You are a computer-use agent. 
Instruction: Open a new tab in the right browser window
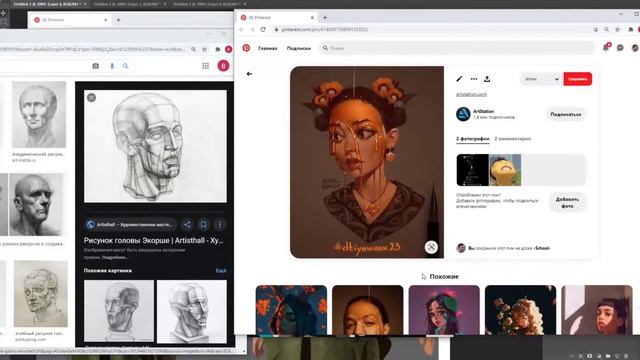click(325, 18)
